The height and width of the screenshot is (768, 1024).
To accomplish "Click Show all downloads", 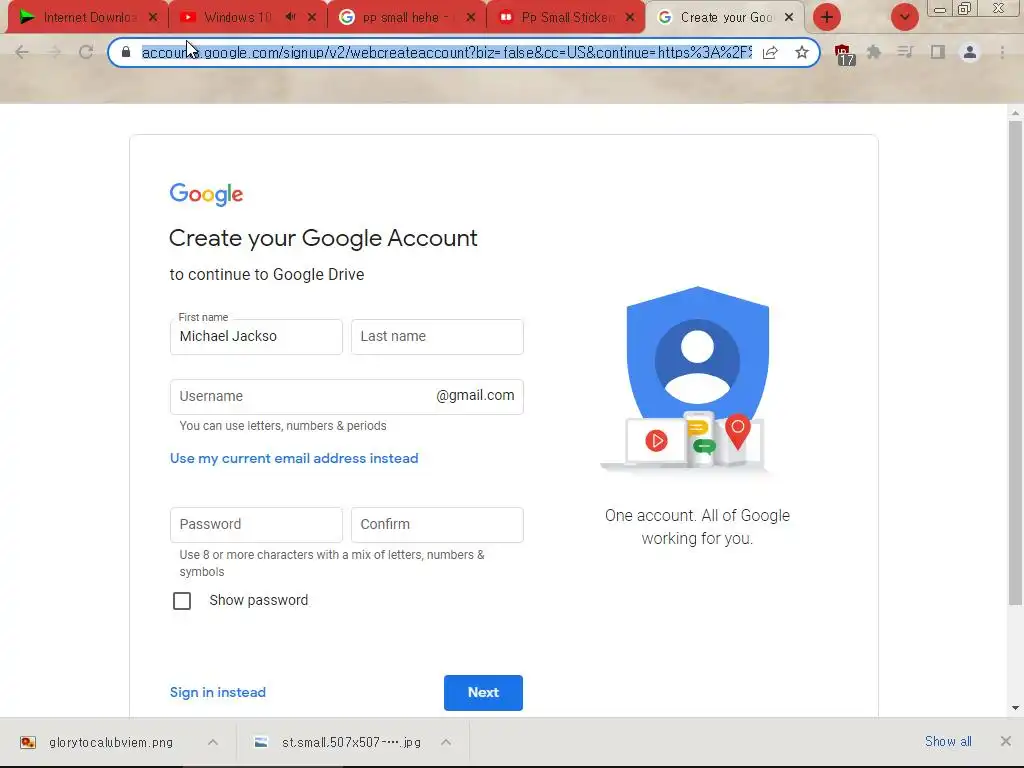I will [x=948, y=741].
